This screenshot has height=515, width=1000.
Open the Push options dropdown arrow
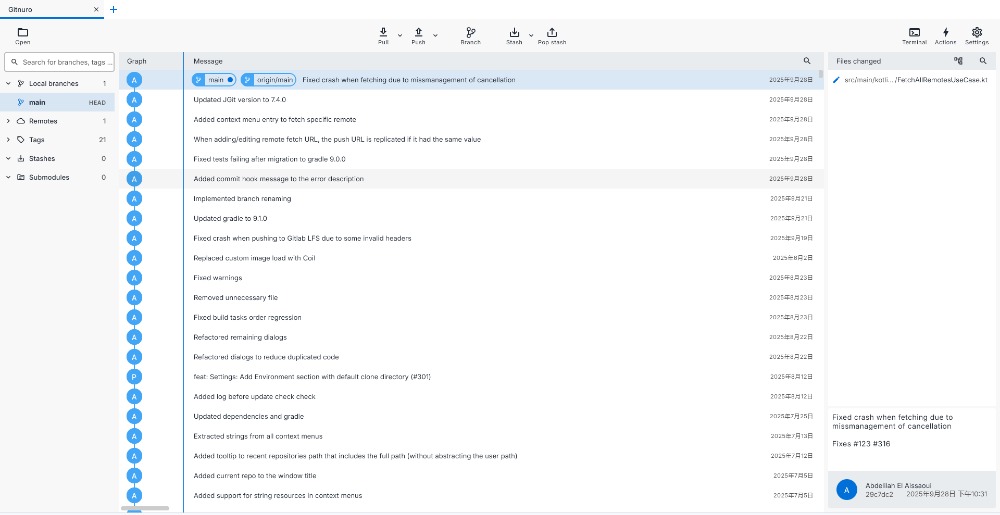tap(436, 36)
